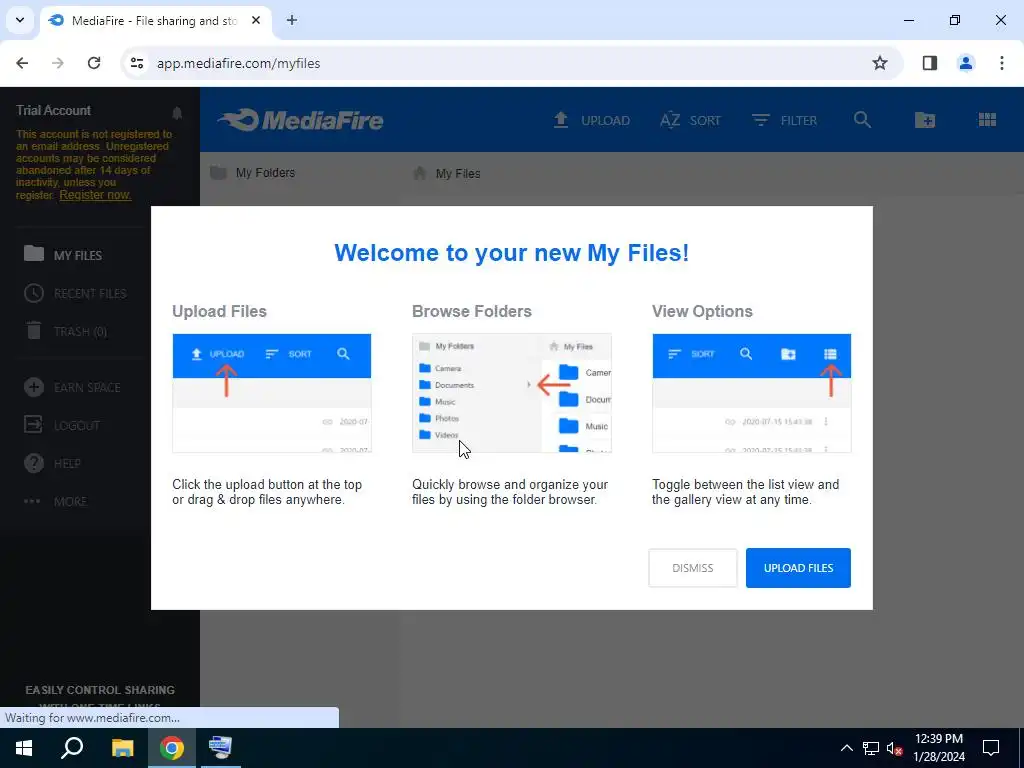Click the Earn Space plus icon
Image resolution: width=1024 pixels, height=768 pixels.
click(x=34, y=387)
